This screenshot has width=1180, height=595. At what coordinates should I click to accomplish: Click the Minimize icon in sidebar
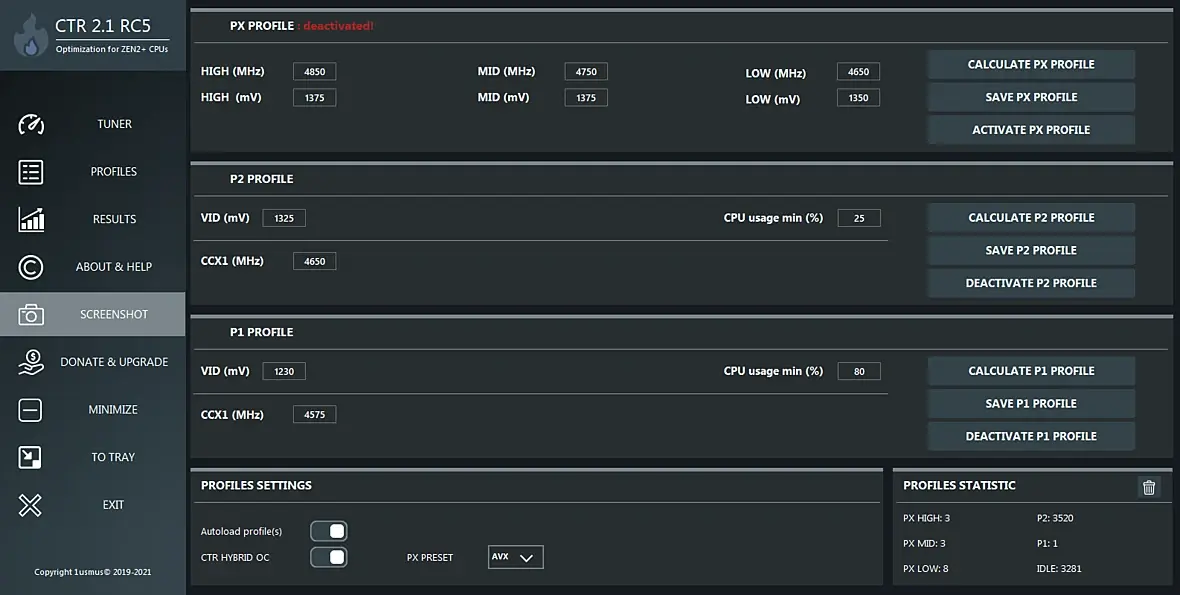(30, 410)
